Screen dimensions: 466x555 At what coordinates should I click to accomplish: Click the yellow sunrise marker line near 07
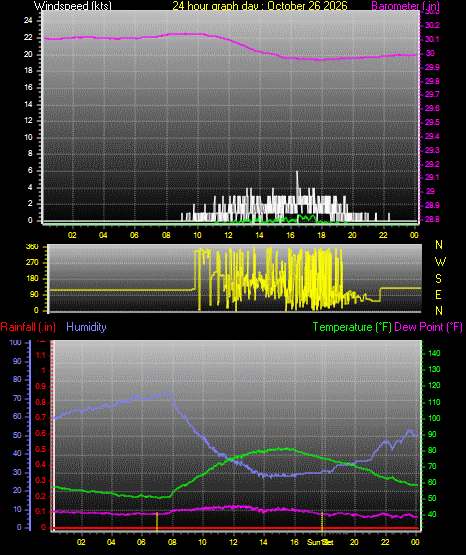(157, 521)
